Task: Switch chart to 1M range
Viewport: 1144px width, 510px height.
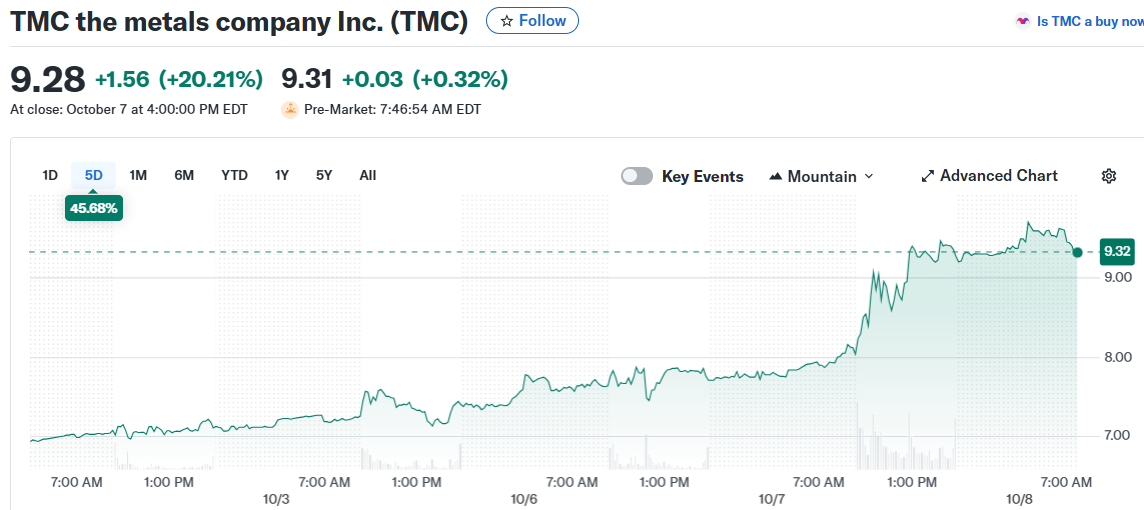Action: click(x=138, y=175)
